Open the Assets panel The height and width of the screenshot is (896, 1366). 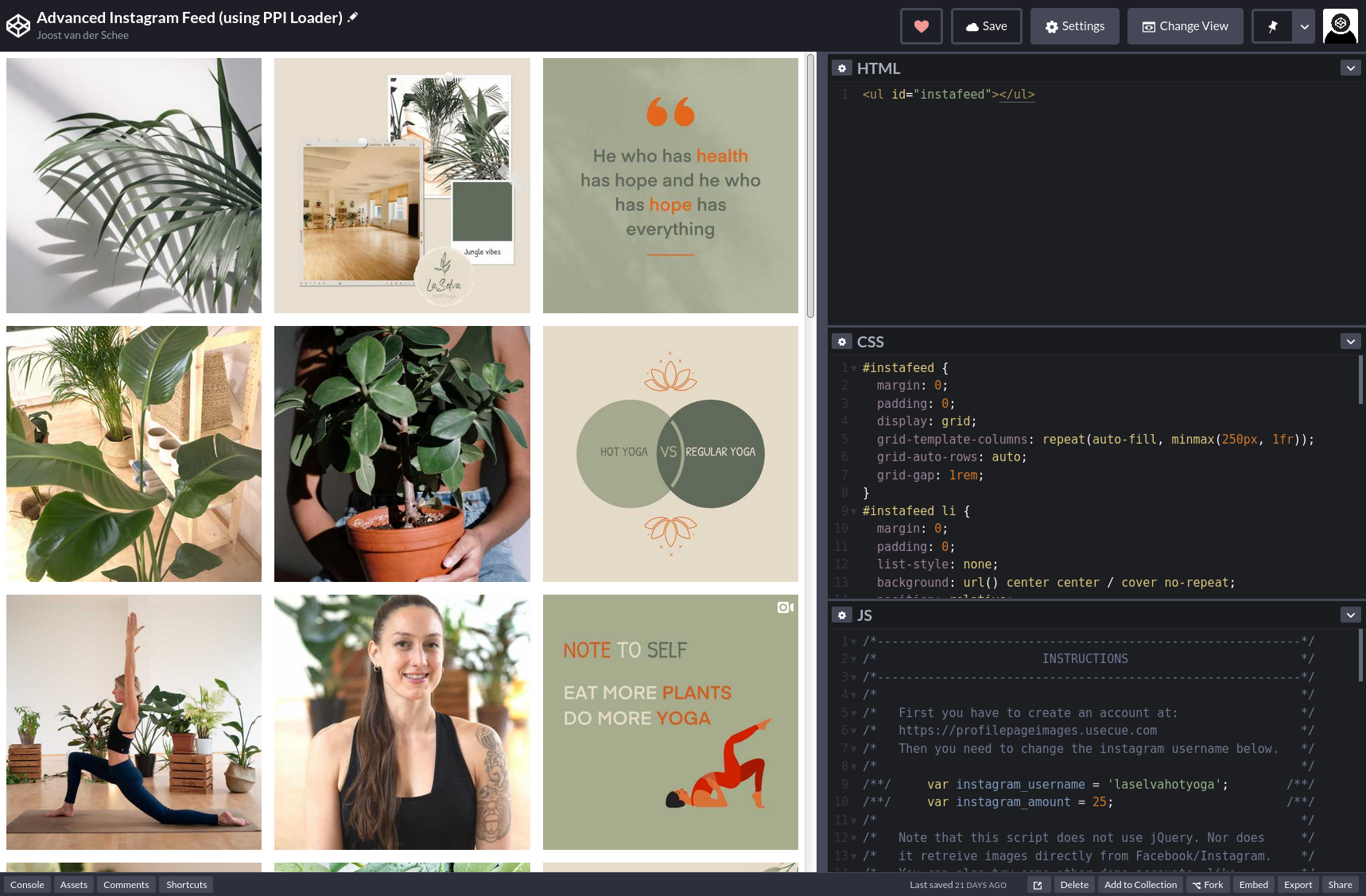[74, 885]
